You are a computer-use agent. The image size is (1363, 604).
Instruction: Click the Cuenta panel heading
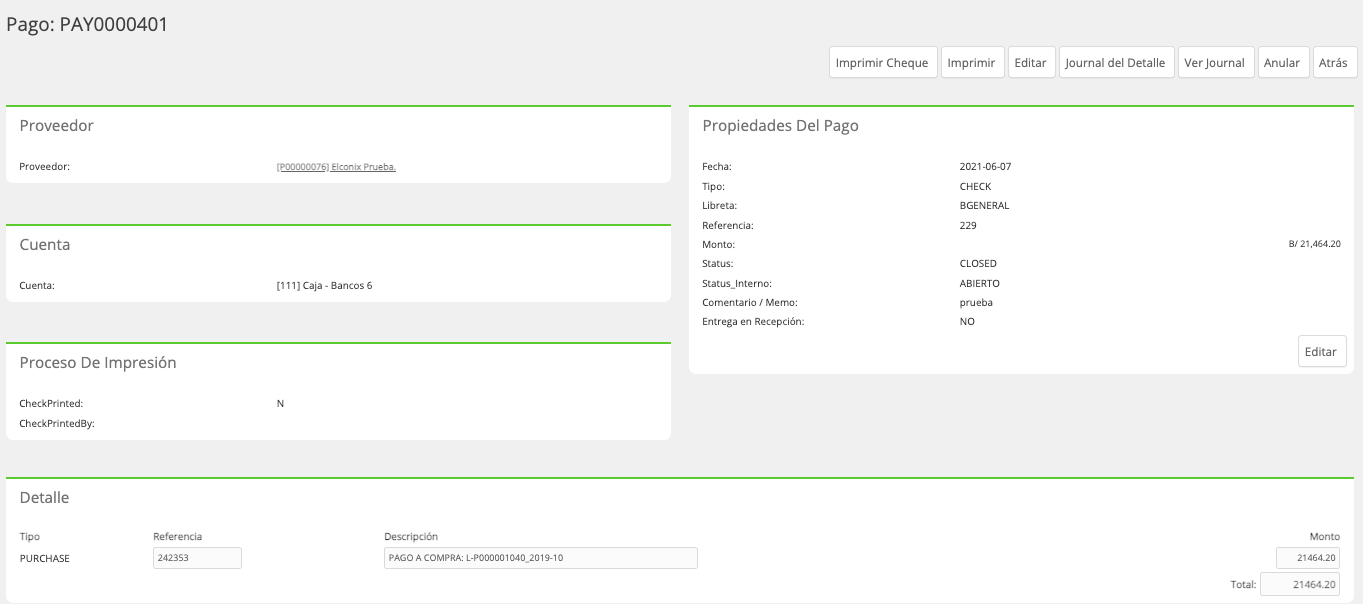click(x=45, y=244)
